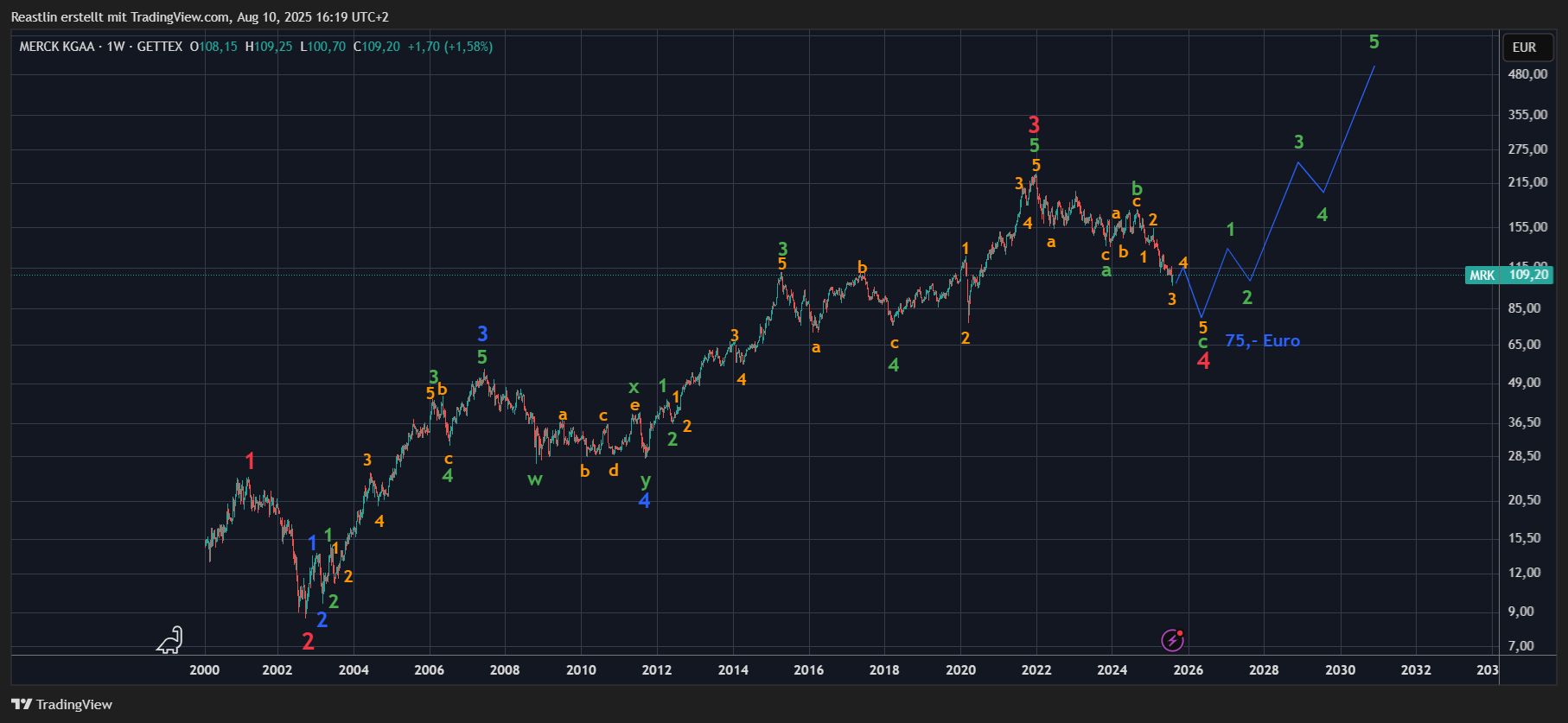
Task: Open the EUR currency selector
Action: pyautogui.click(x=1524, y=48)
